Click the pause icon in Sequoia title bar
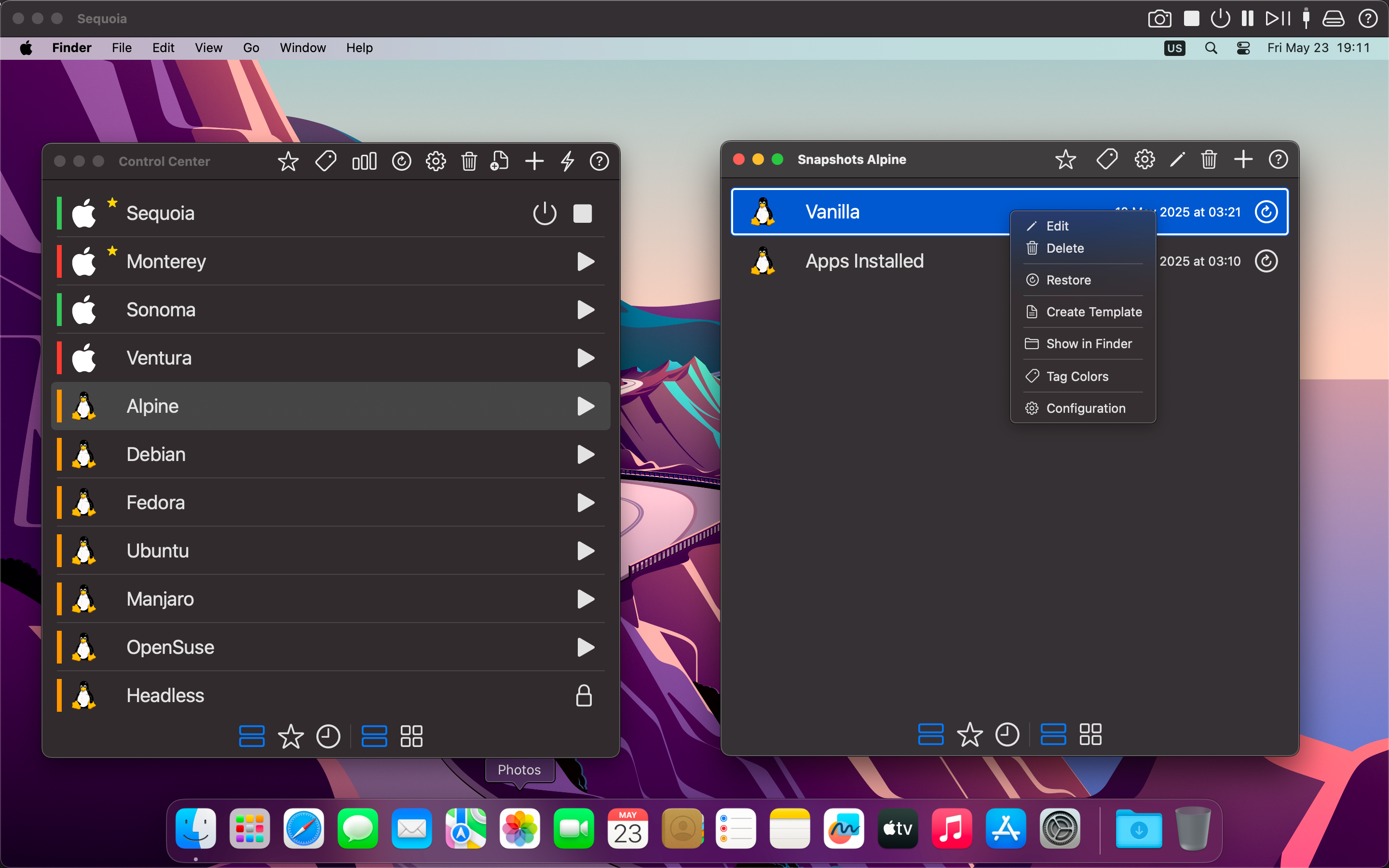 point(1247,18)
